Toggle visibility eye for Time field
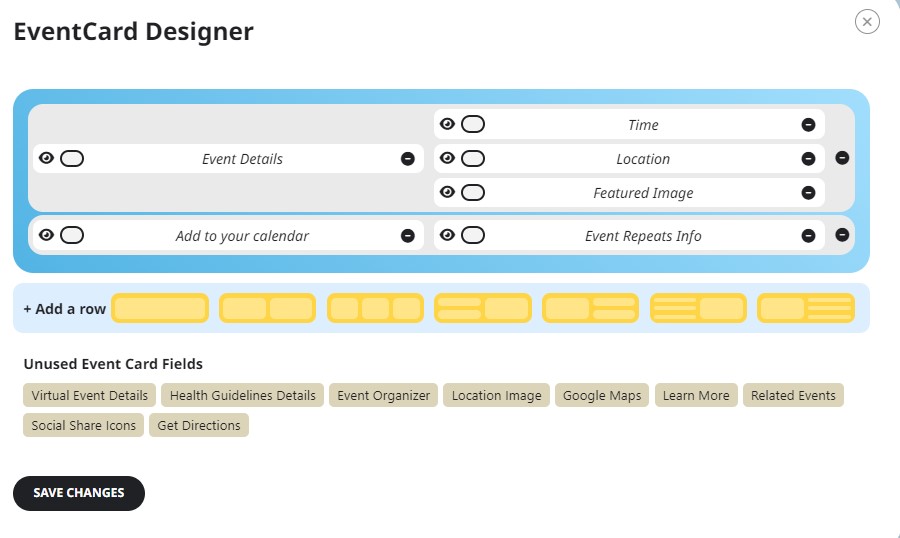The width and height of the screenshot is (900, 538). [x=447, y=124]
